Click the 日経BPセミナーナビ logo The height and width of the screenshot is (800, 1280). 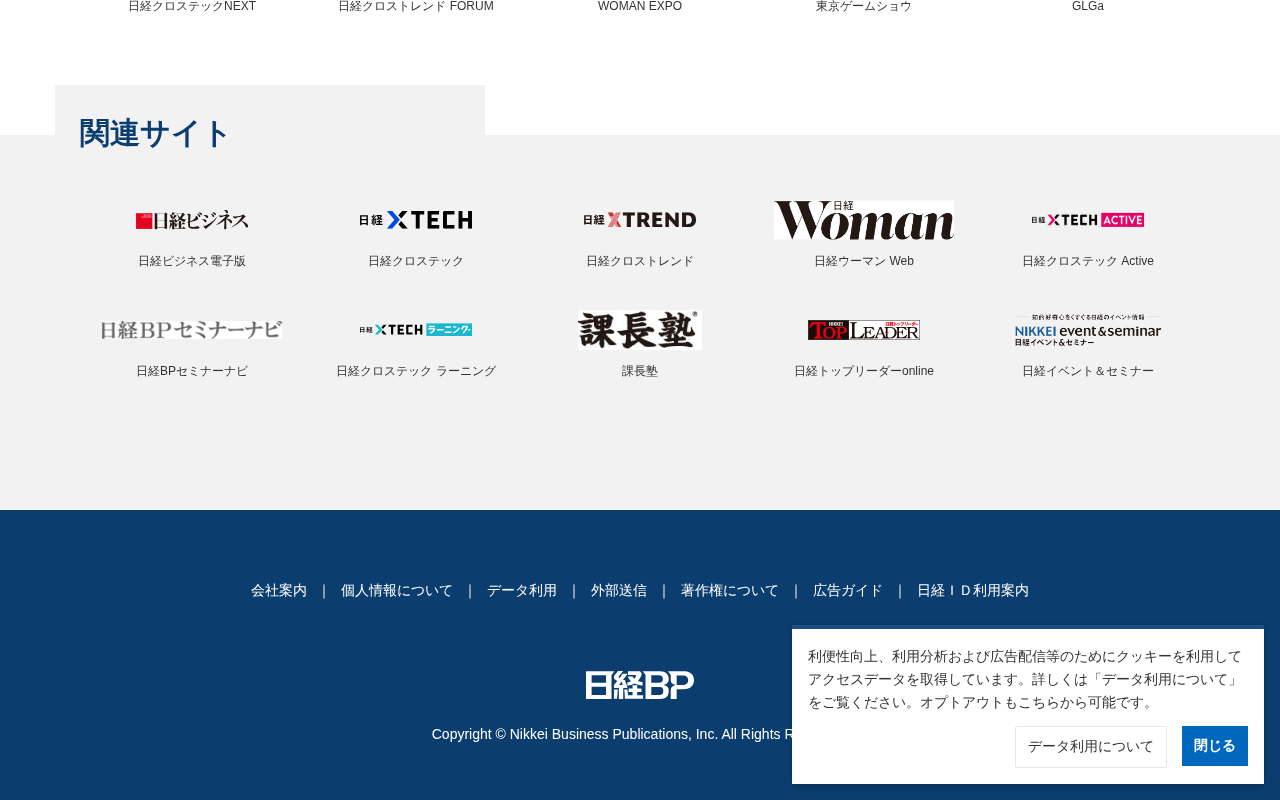coord(192,330)
